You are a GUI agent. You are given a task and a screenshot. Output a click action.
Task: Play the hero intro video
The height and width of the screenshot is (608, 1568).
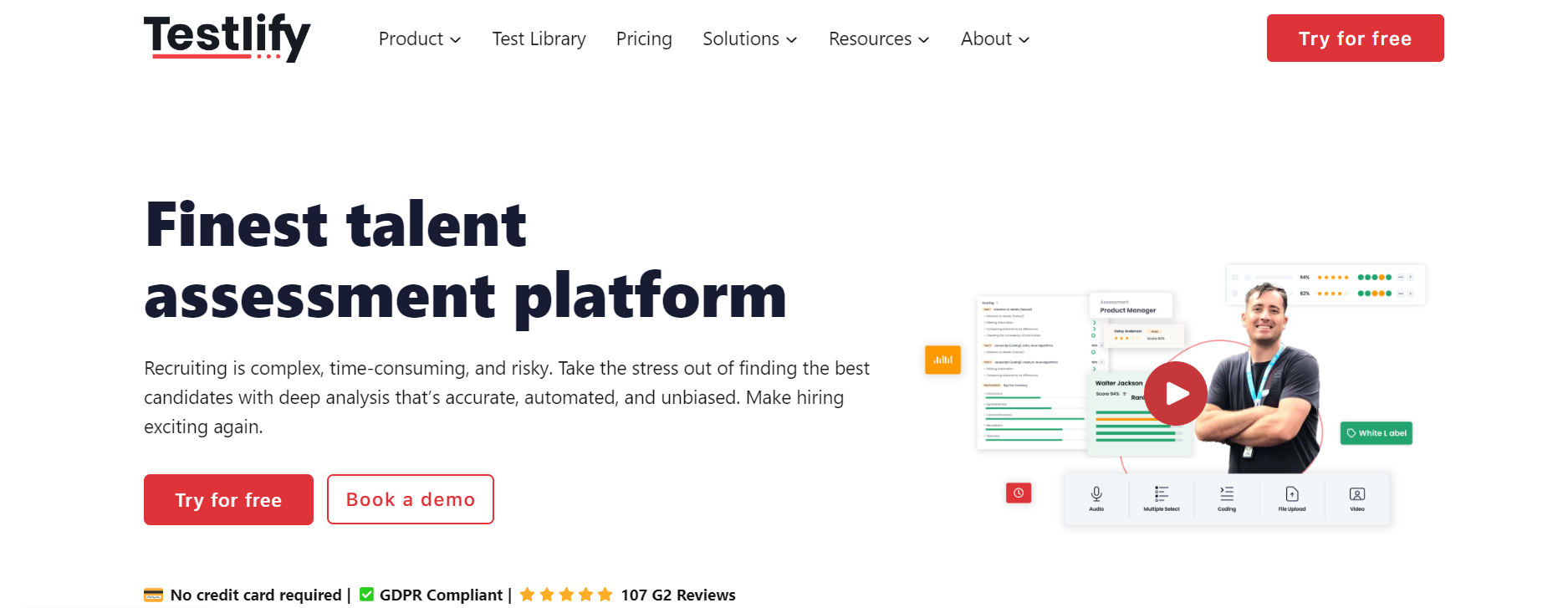pos(1176,393)
